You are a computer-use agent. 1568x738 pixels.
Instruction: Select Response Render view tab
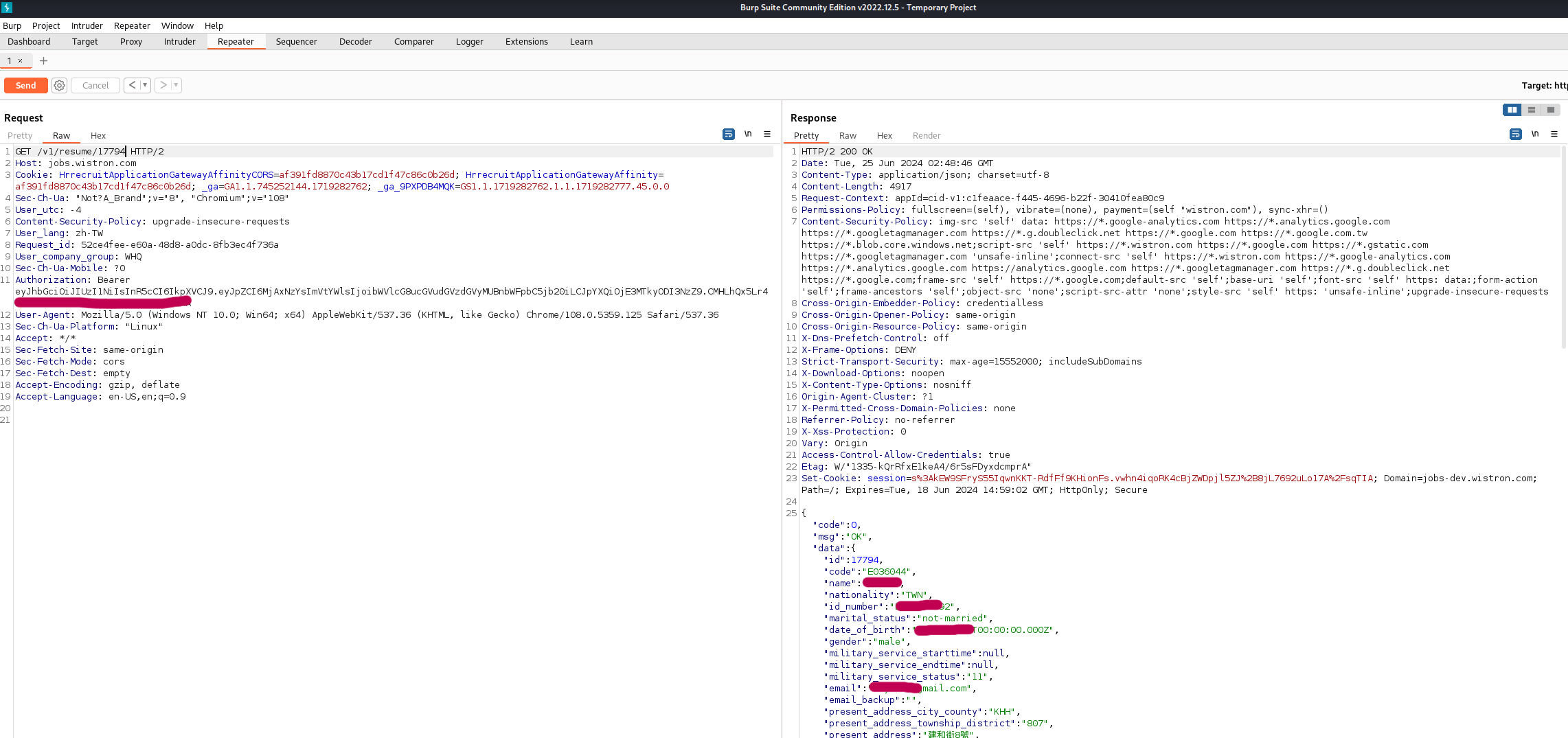tap(927, 135)
